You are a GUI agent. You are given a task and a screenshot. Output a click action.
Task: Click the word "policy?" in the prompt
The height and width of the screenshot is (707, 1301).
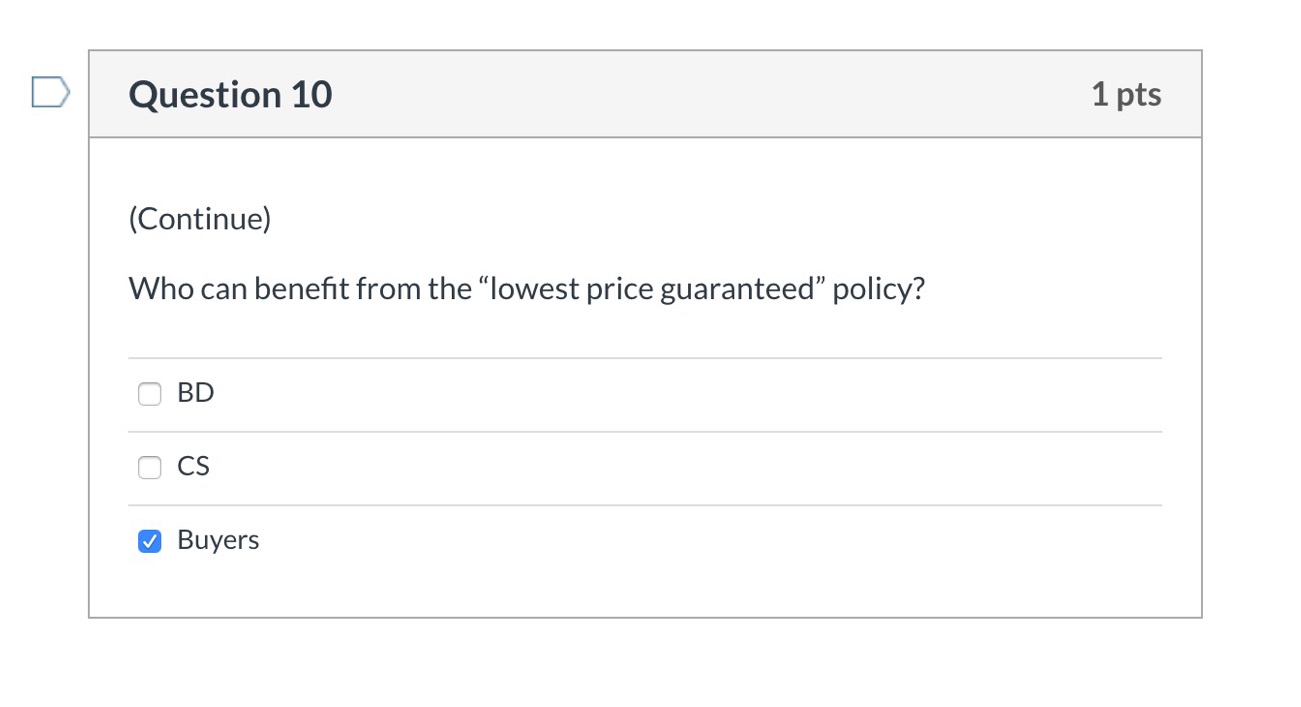(x=879, y=289)
